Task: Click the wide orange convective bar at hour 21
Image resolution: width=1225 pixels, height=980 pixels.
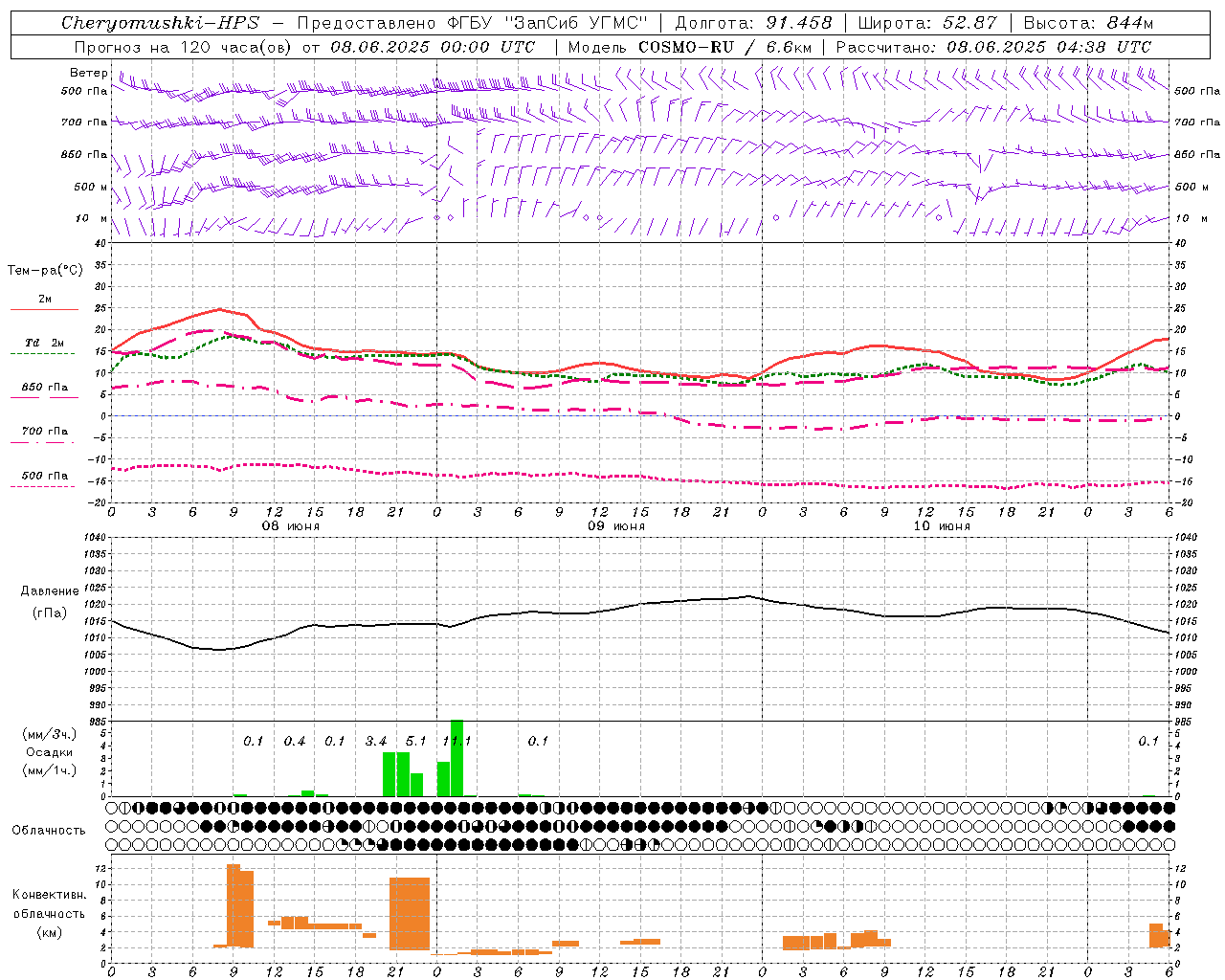Action: (410, 913)
